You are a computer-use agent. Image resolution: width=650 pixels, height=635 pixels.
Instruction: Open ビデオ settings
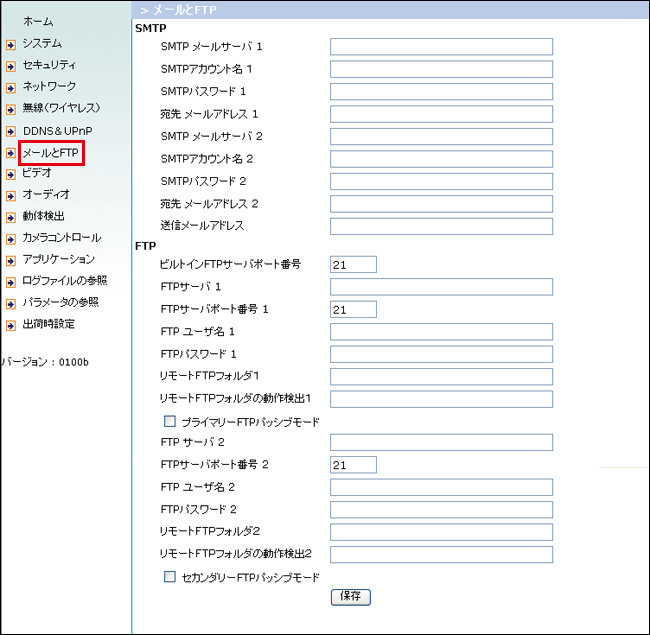point(37,172)
